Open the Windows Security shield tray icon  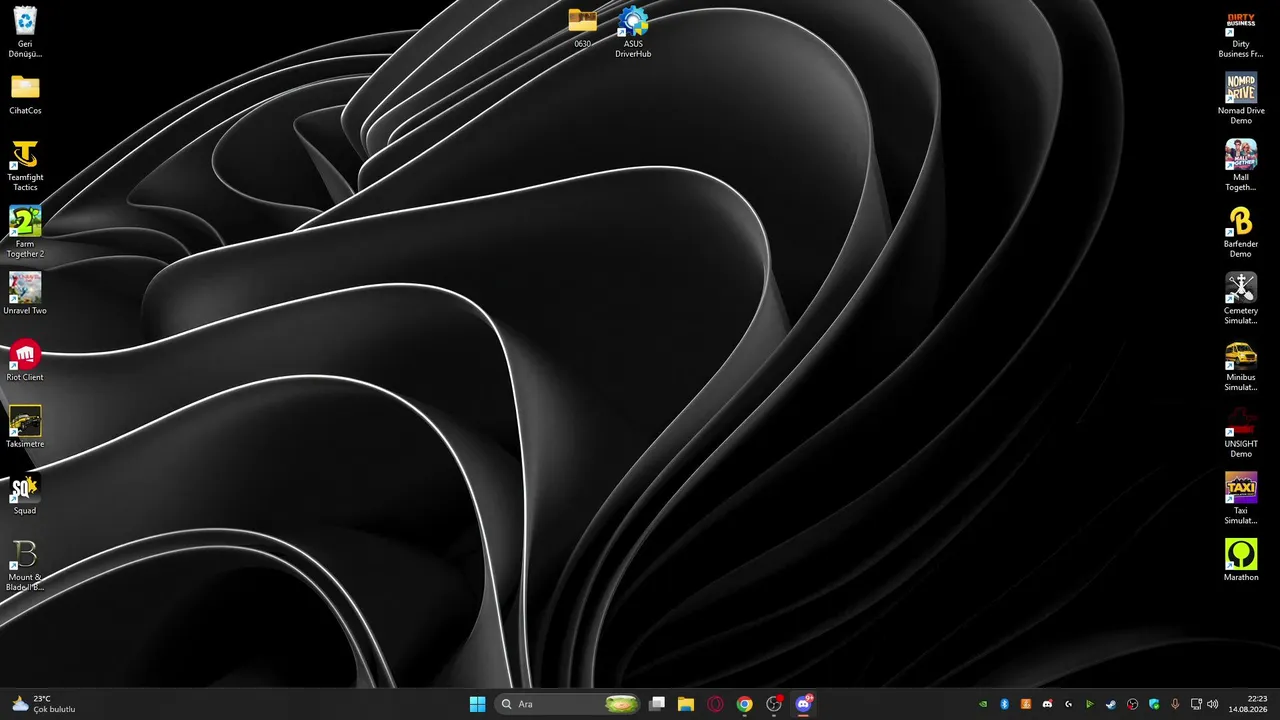click(1154, 704)
